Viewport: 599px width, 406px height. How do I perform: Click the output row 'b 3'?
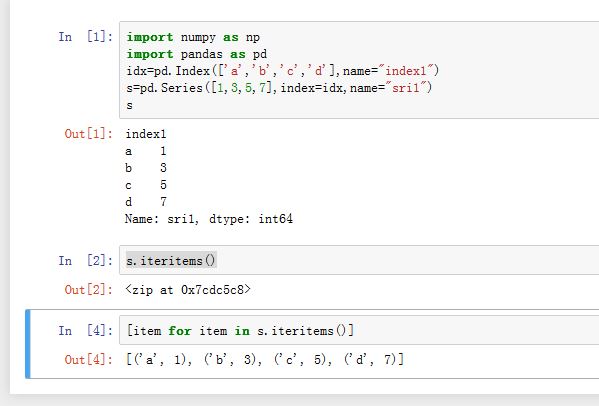146,168
